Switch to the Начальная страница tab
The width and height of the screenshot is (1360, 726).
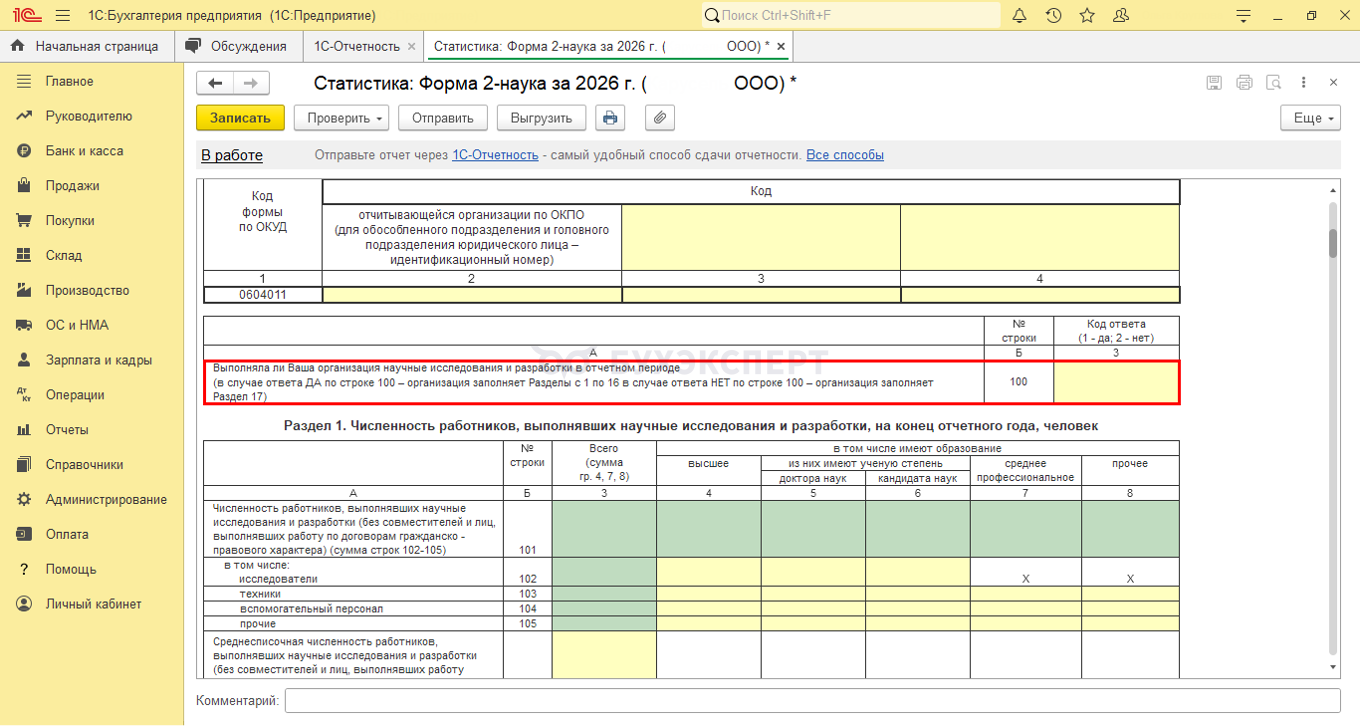(87, 47)
